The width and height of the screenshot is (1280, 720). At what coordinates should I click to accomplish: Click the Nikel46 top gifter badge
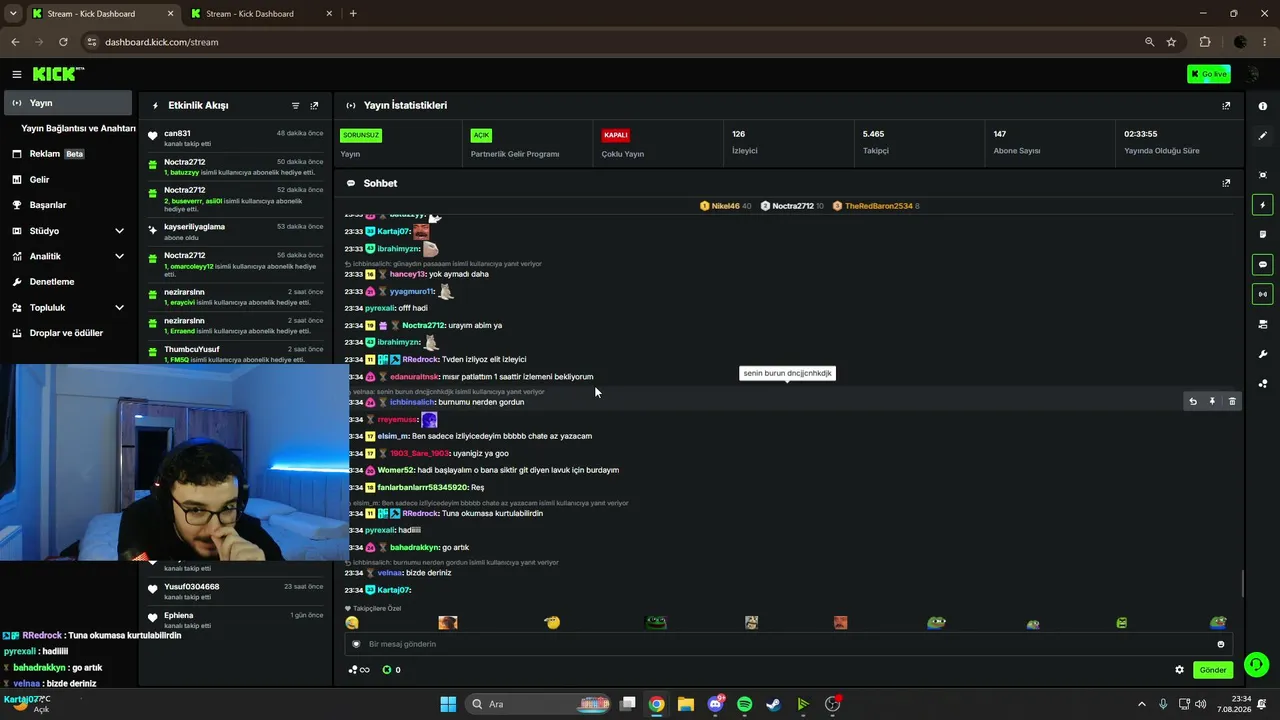(x=726, y=206)
